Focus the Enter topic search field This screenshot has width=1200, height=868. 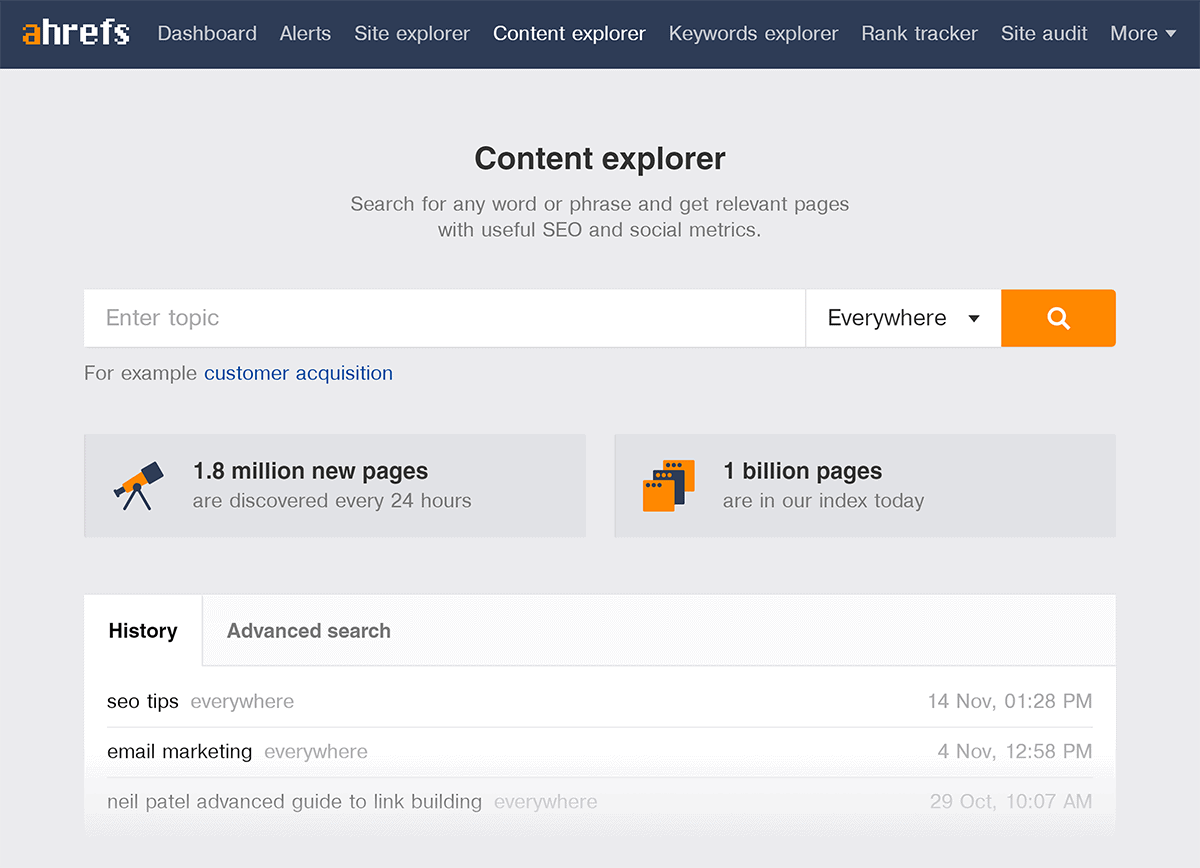click(445, 318)
